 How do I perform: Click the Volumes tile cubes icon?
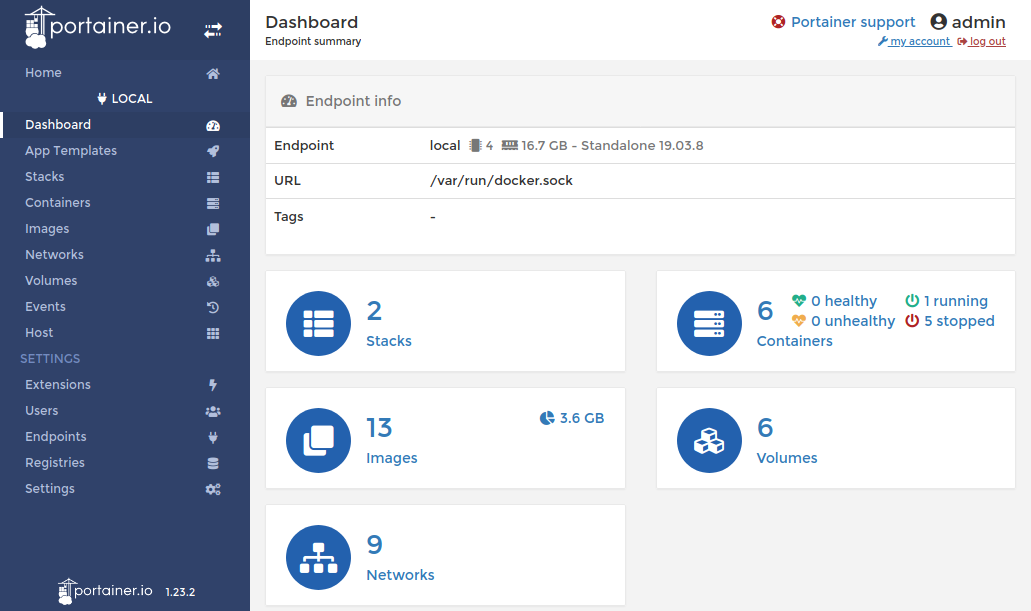click(709, 440)
